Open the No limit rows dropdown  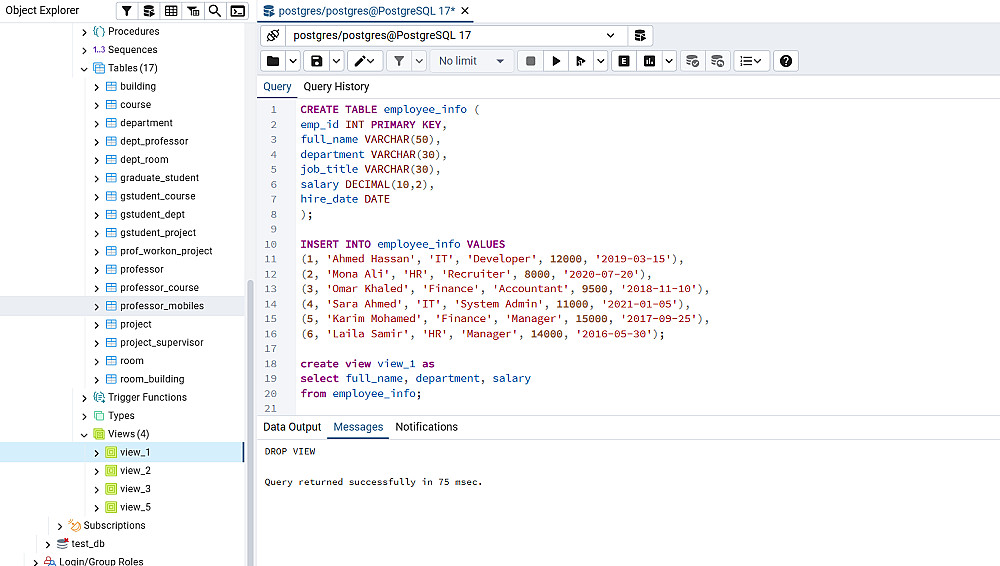[472, 61]
